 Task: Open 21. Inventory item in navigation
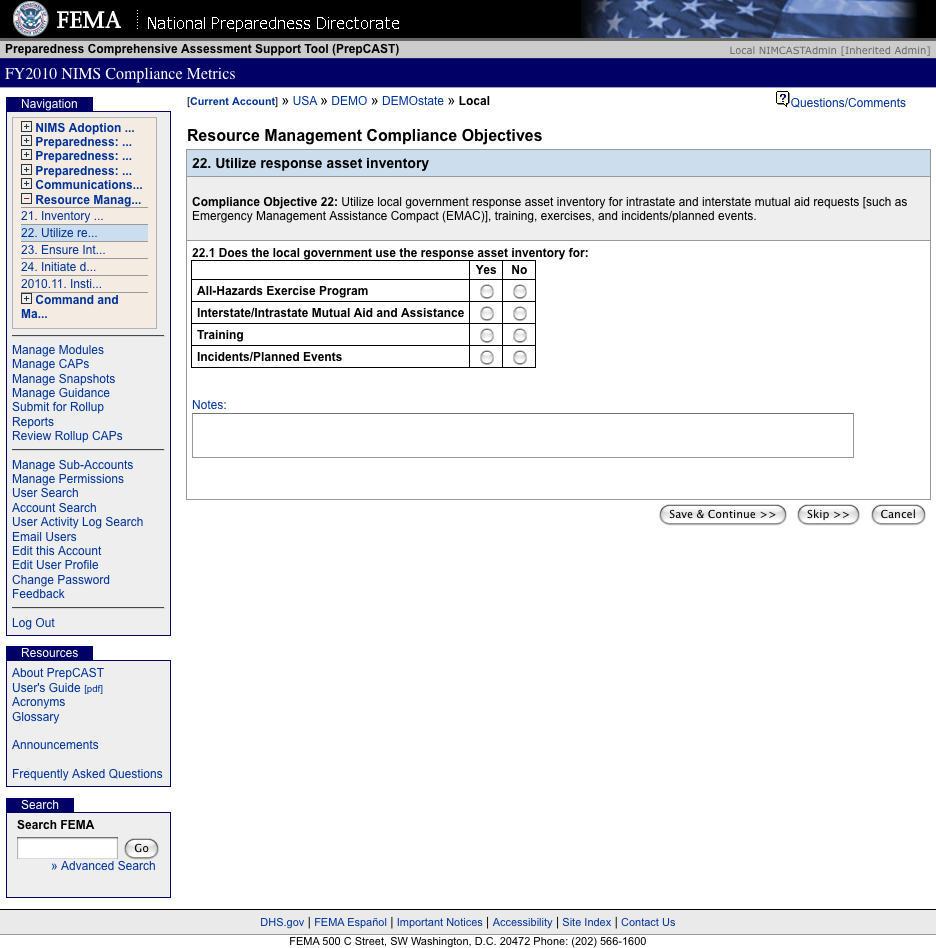coord(62,216)
